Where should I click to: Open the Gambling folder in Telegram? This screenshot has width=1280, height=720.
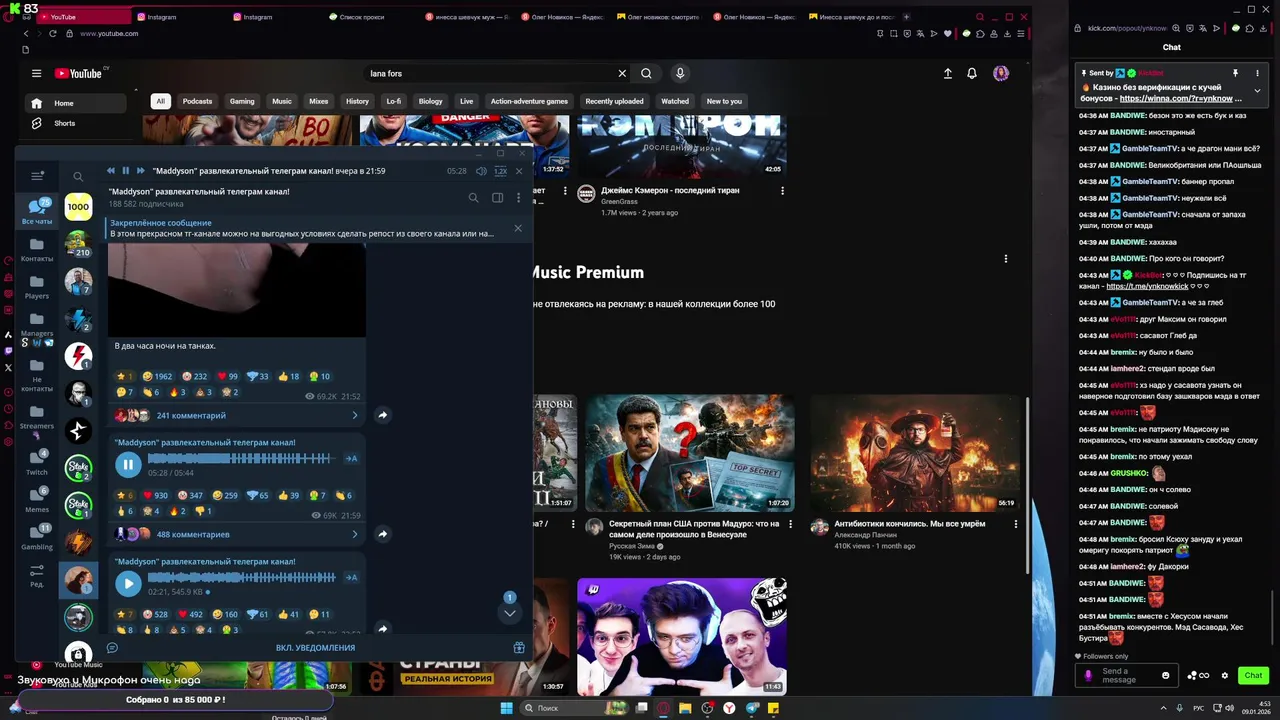pyautogui.click(x=37, y=537)
